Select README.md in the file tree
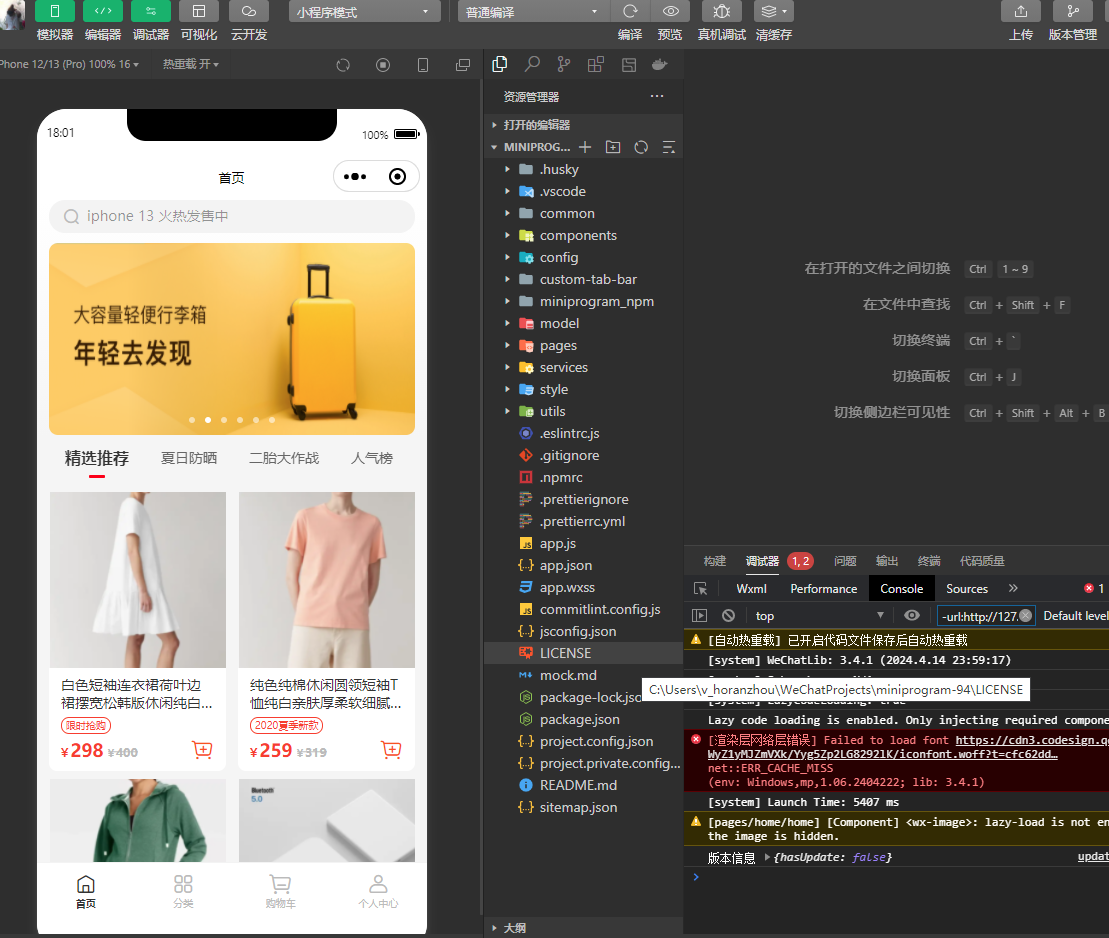Image resolution: width=1109 pixels, height=938 pixels. pyautogui.click(x=583, y=786)
